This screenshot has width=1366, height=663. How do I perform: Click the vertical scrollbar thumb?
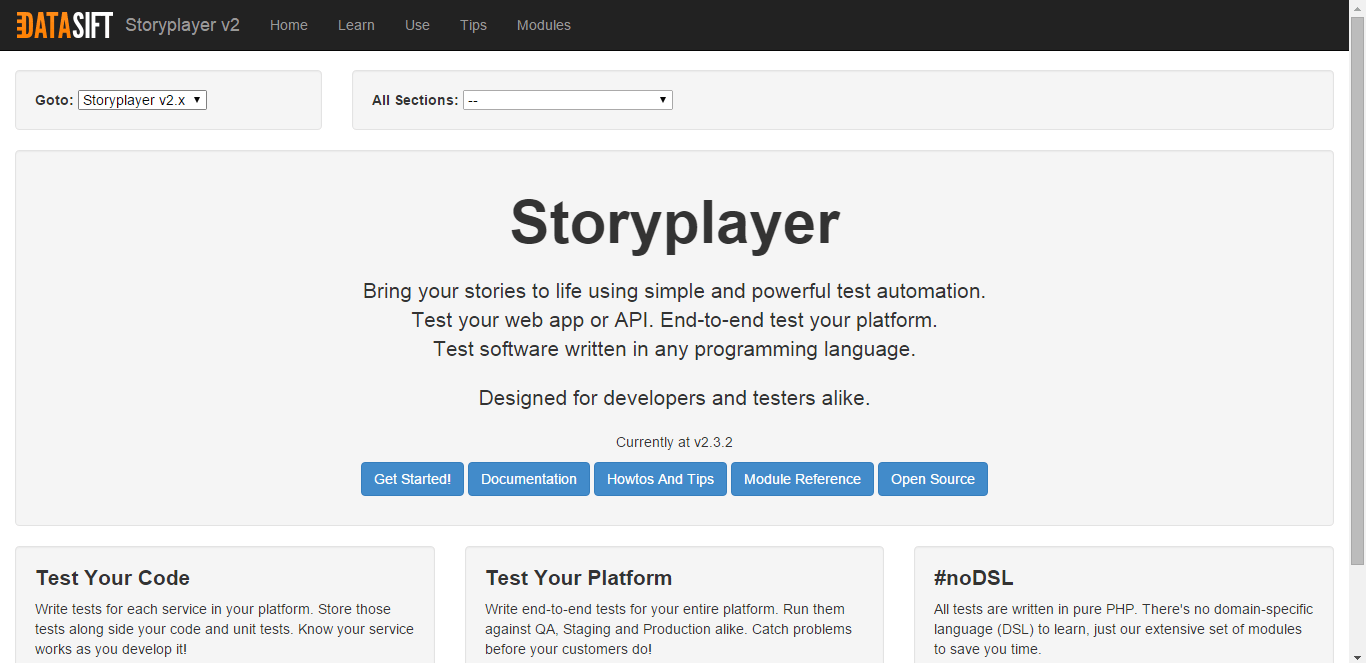[x=1357, y=290]
